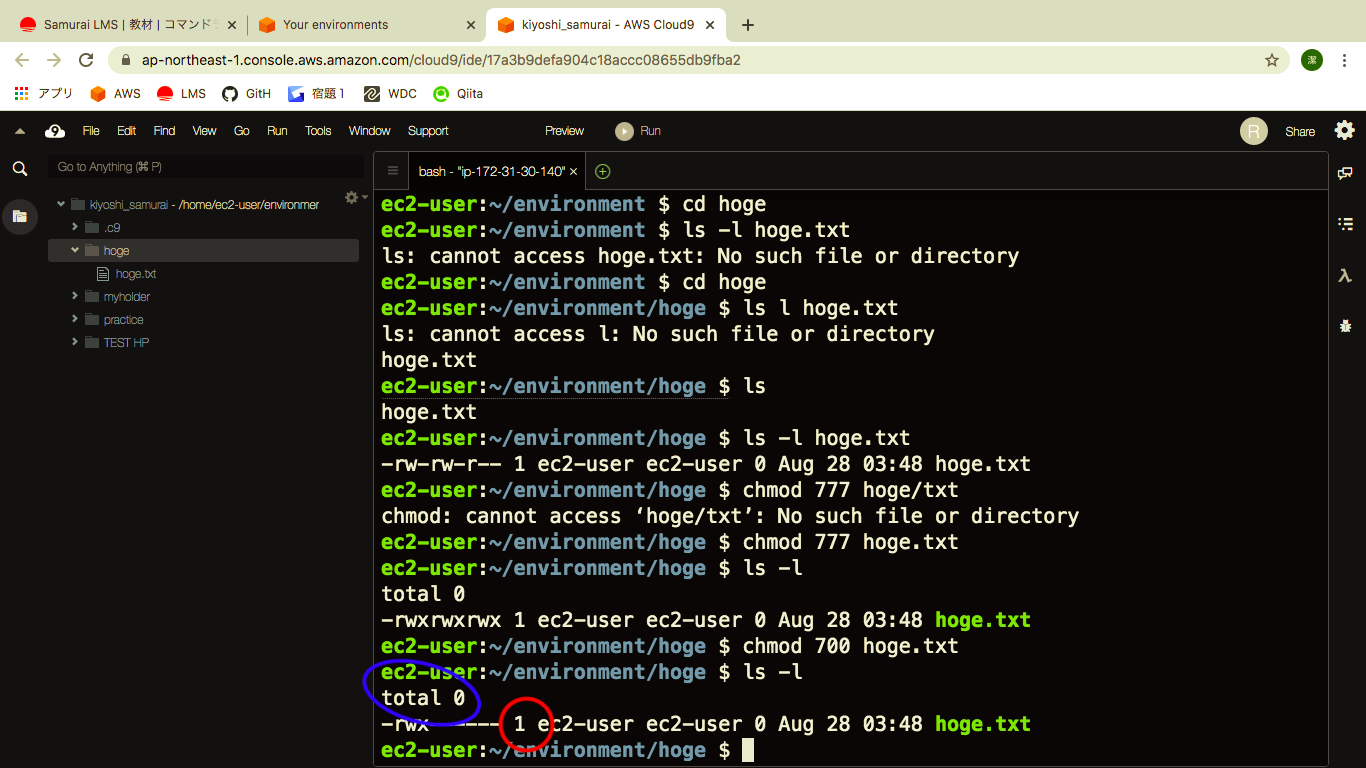This screenshot has height=768, width=1366.
Task: Expand the practice folder
Action: [x=75, y=319]
